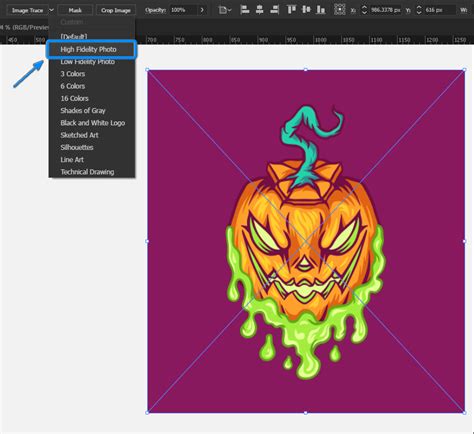Image resolution: width=474 pixels, height=434 pixels.
Task: Expand the Opacity slider arrow
Action: pos(202,10)
